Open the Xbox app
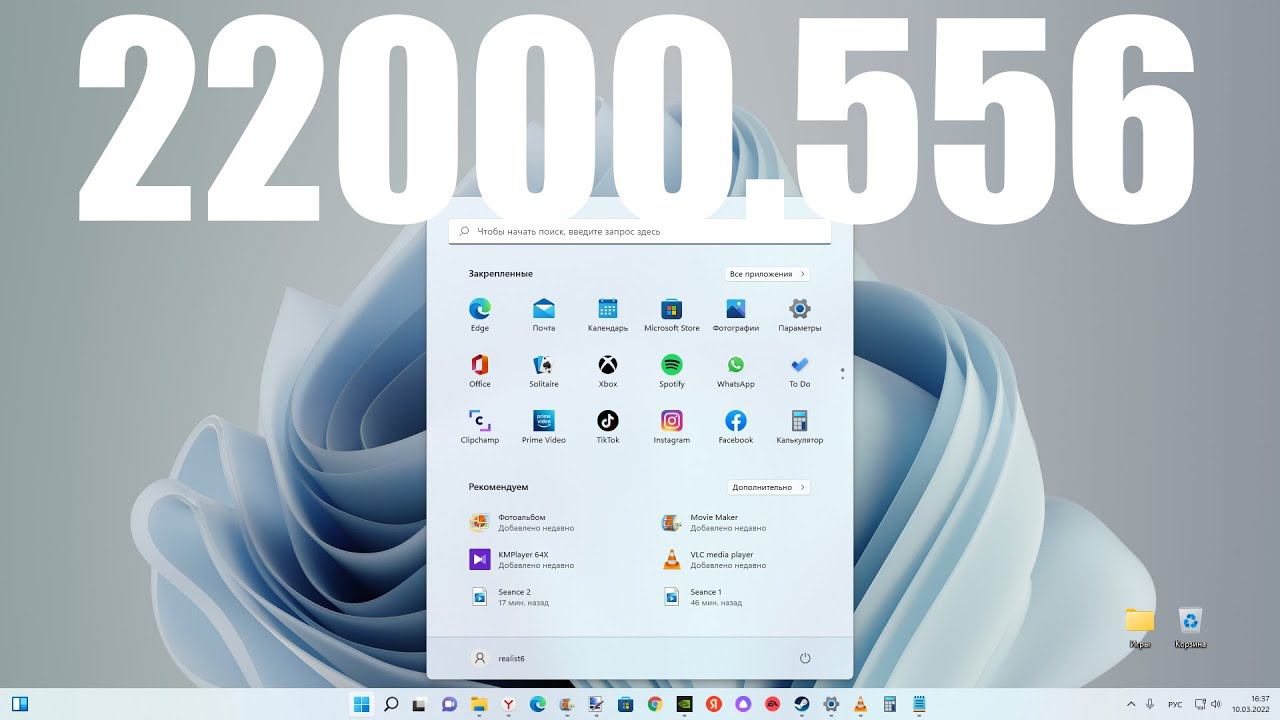This screenshot has height=720, width=1280. click(x=608, y=370)
